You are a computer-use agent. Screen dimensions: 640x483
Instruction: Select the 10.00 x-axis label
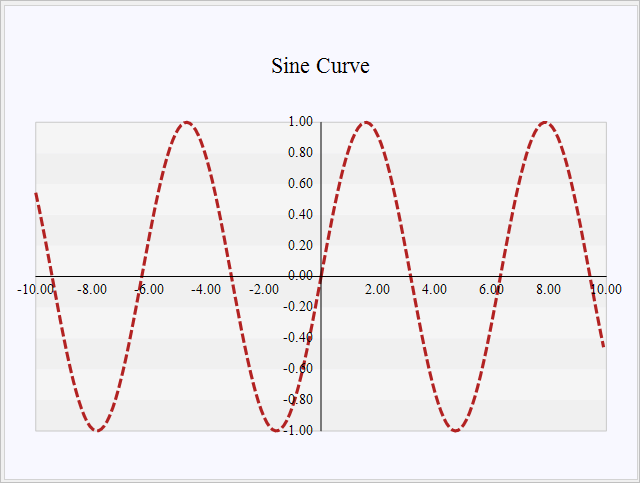point(604,289)
